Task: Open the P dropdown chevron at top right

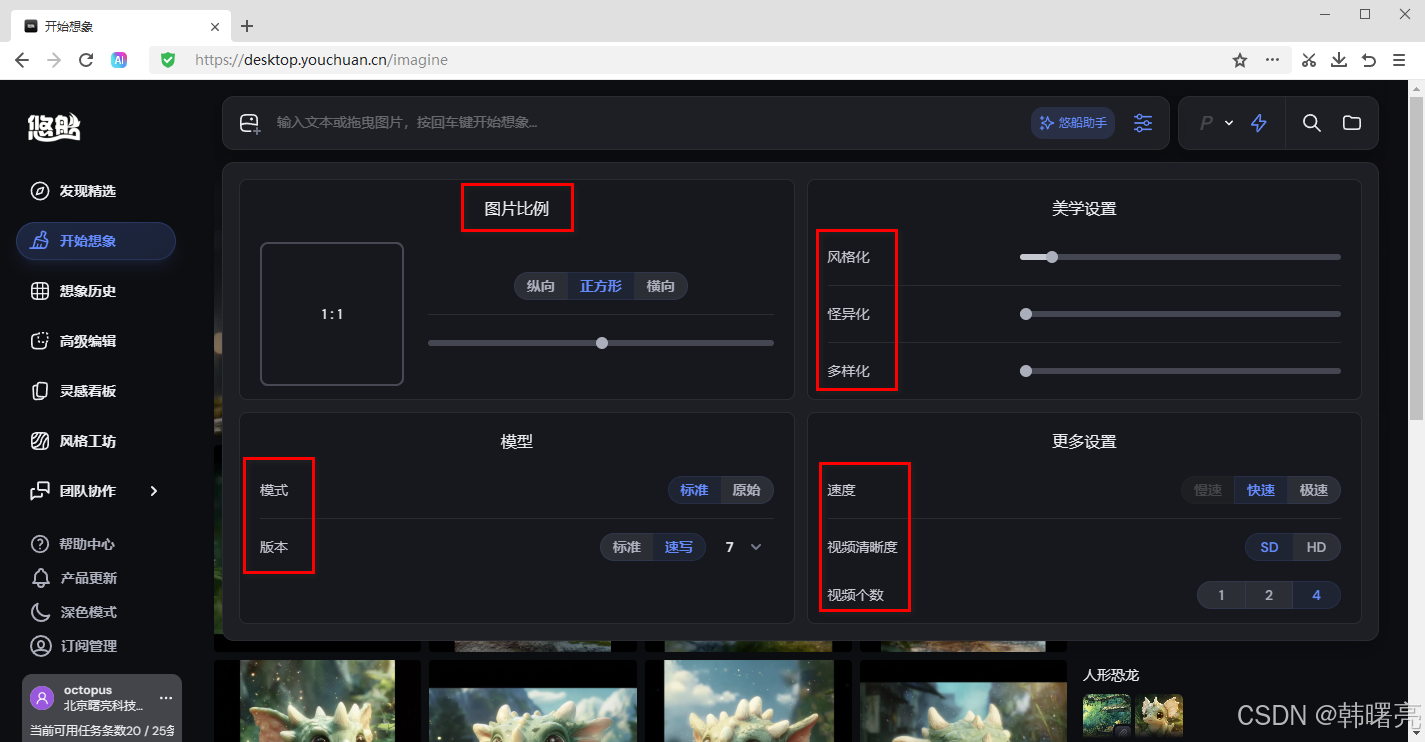Action: [x=1229, y=123]
